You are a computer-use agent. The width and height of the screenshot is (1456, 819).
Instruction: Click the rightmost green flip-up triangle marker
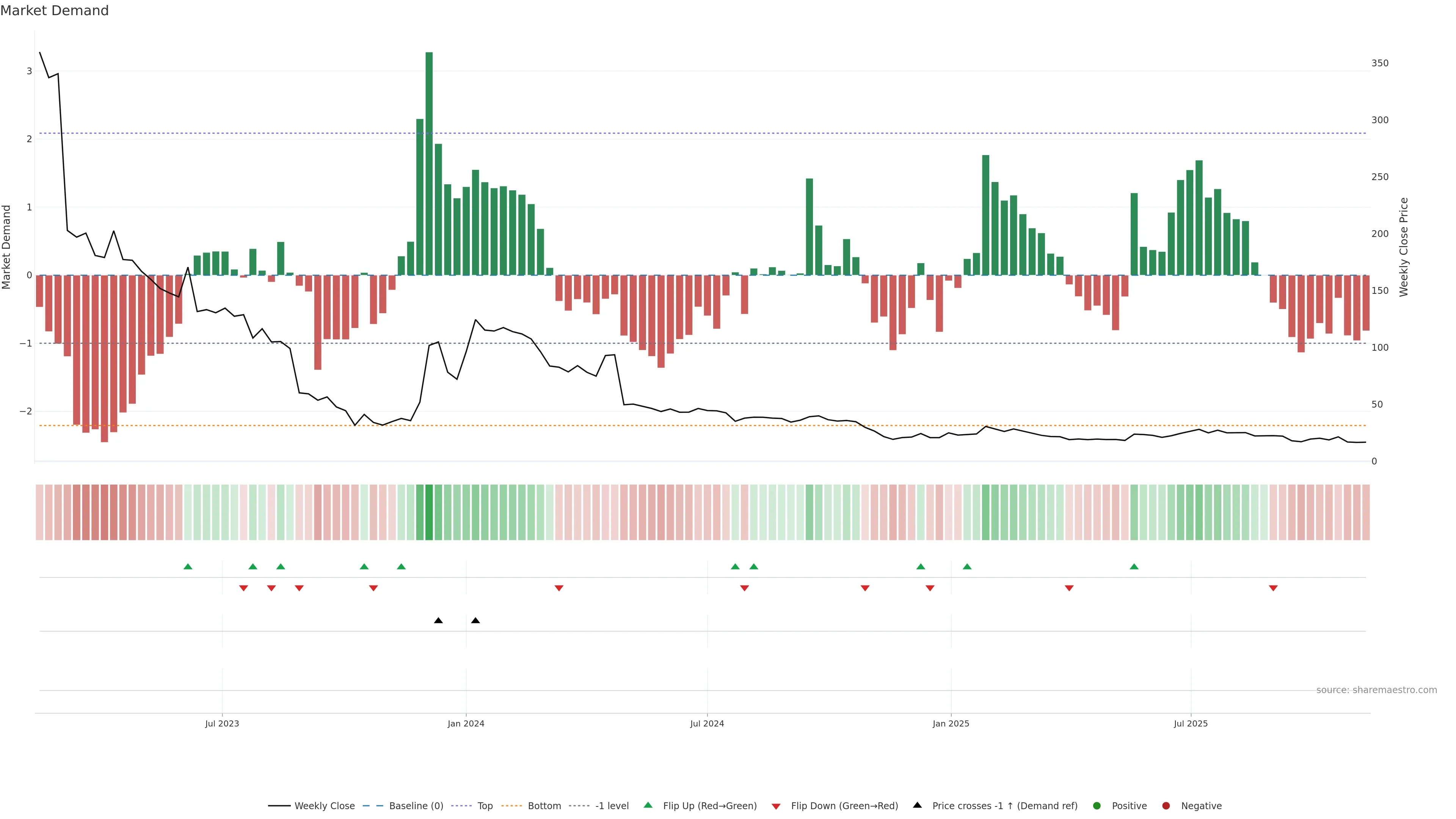point(1134,566)
